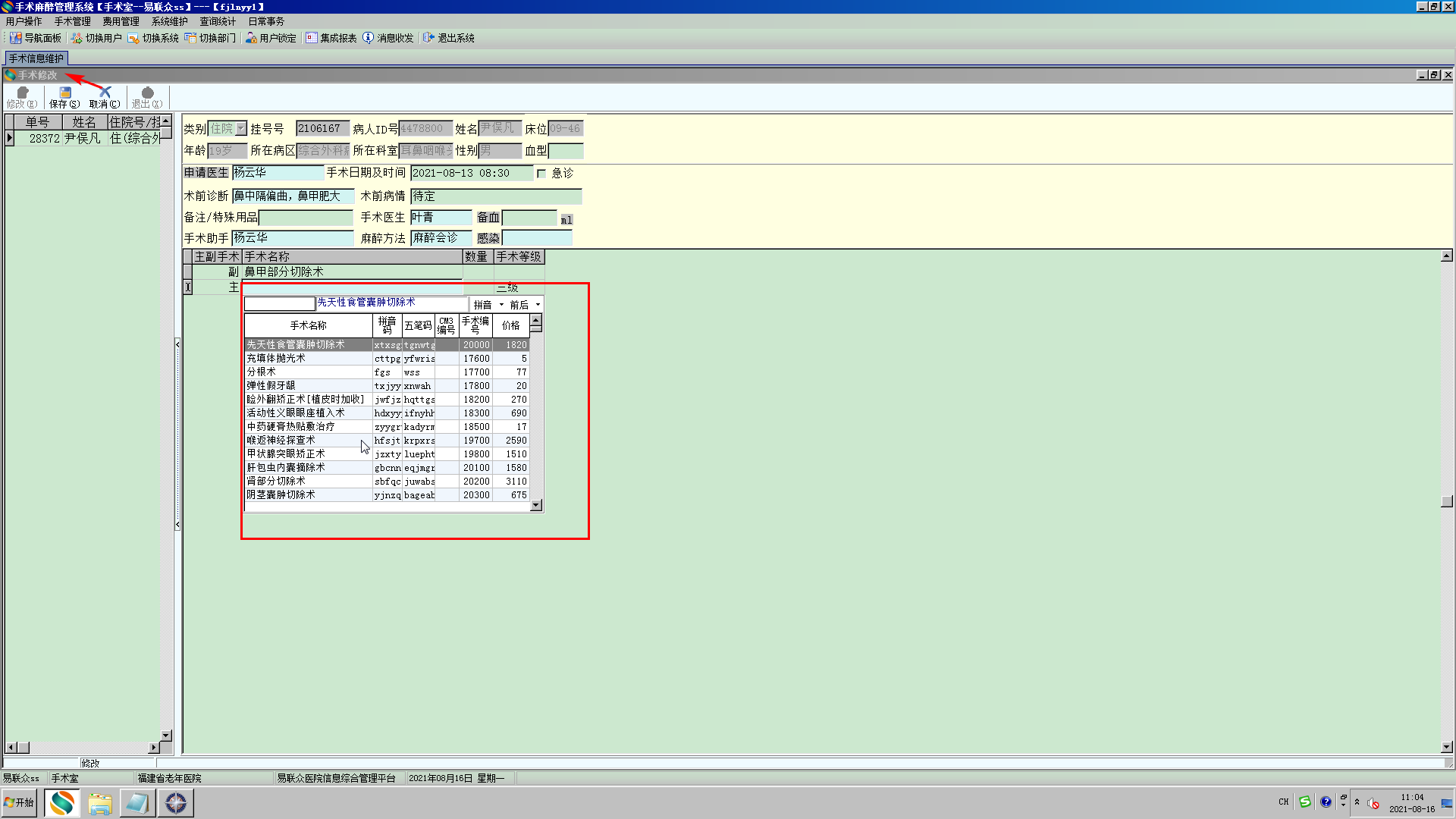1456x819 pixels.
Task: Switch to 手术信息维护 tab
Action: [x=36, y=58]
